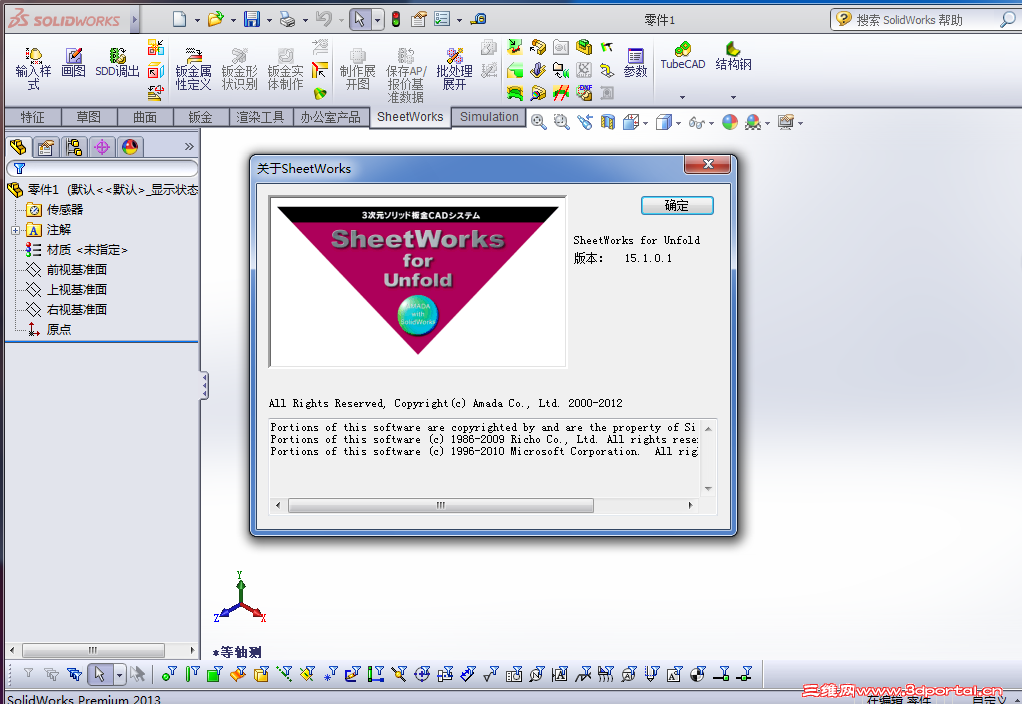Click the 批处理展开 tool
1022x704 pixels.
tap(454, 68)
